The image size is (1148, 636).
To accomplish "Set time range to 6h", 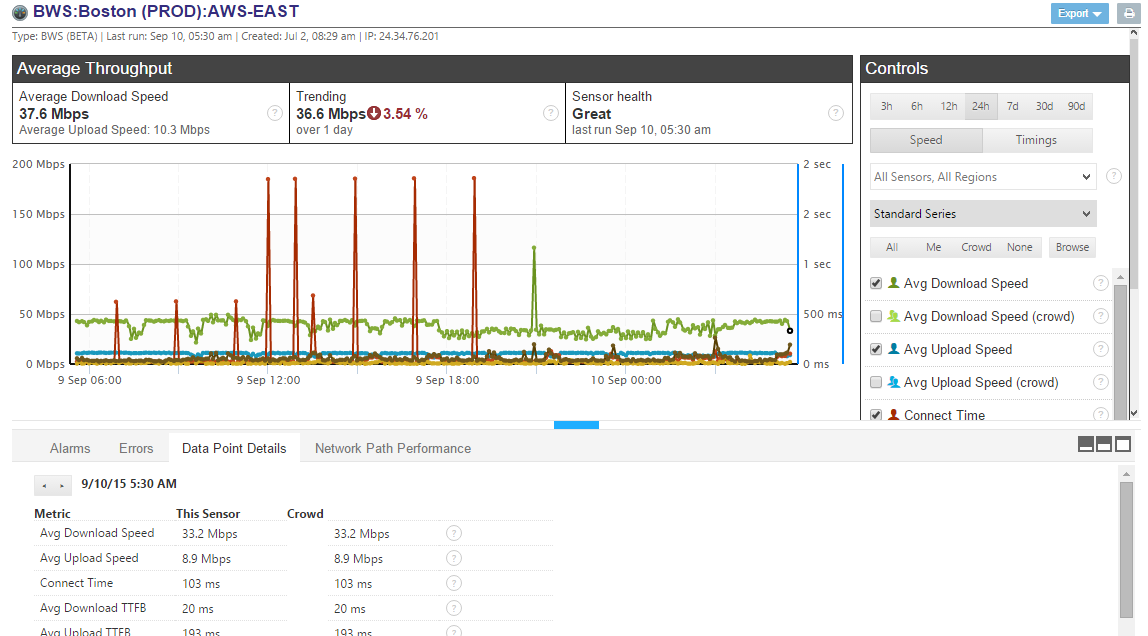I will 917,106.
